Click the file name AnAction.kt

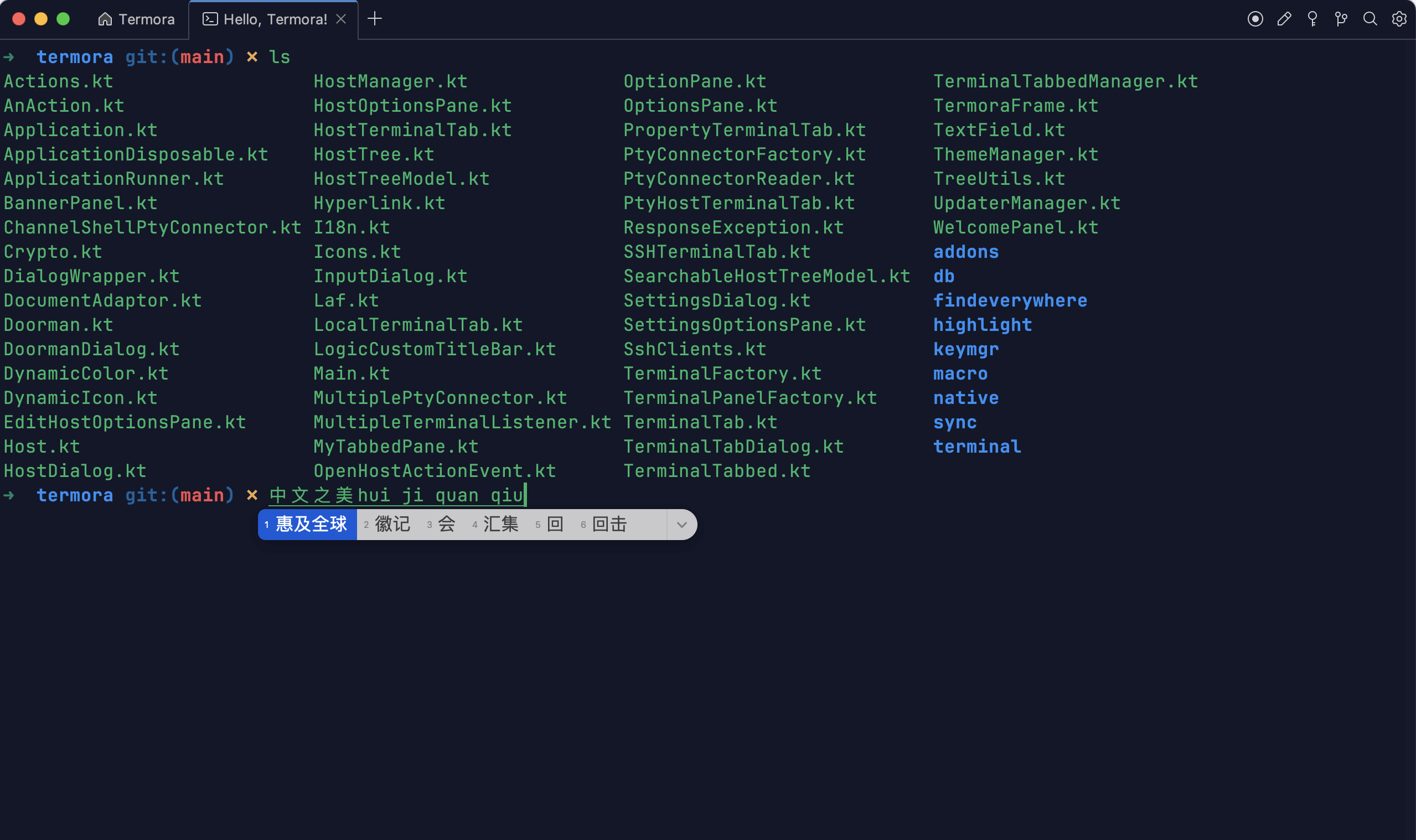[64, 106]
